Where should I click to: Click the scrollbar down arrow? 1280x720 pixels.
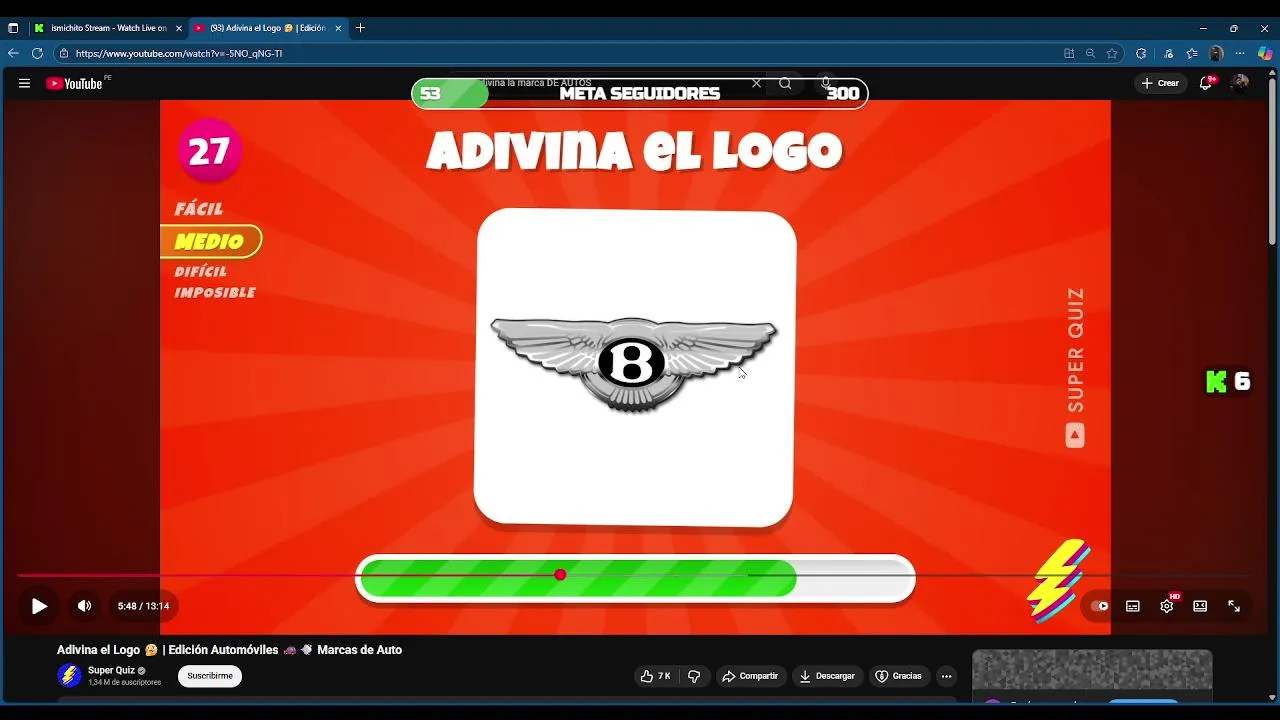(x=1272, y=697)
